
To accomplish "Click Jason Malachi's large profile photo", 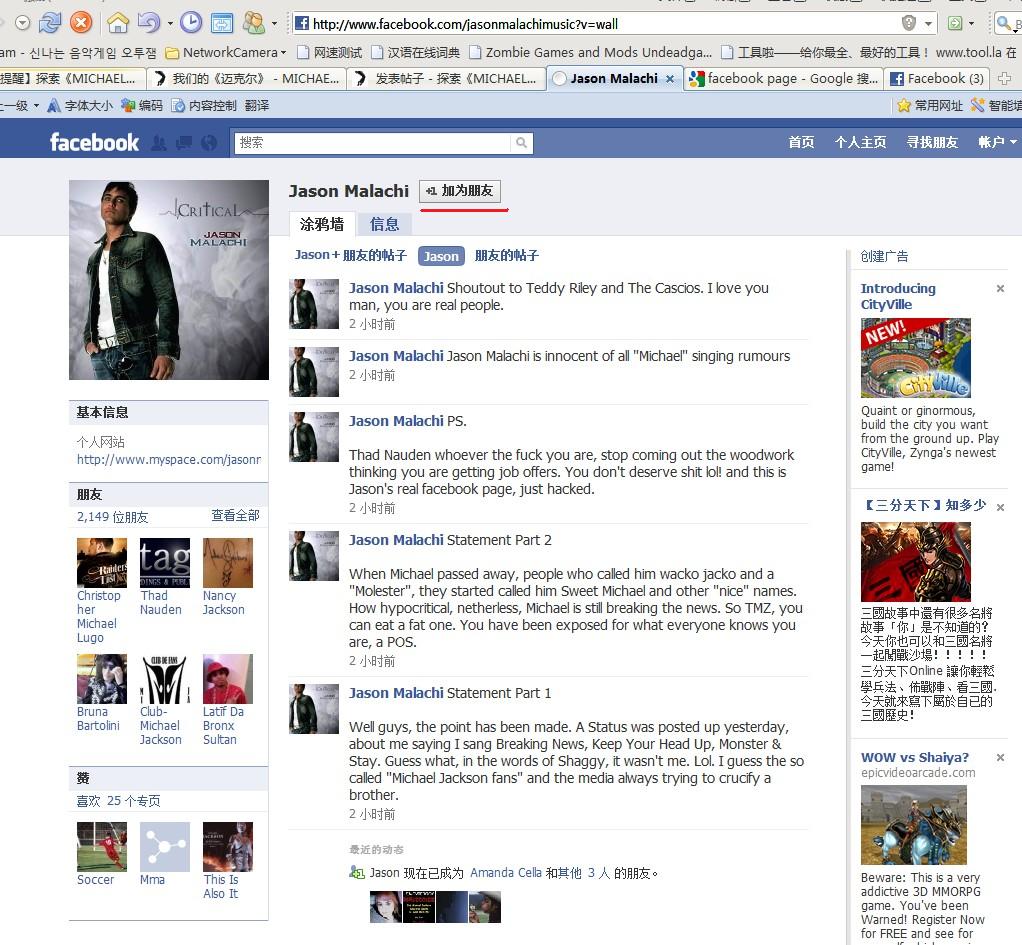I will click(169, 280).
